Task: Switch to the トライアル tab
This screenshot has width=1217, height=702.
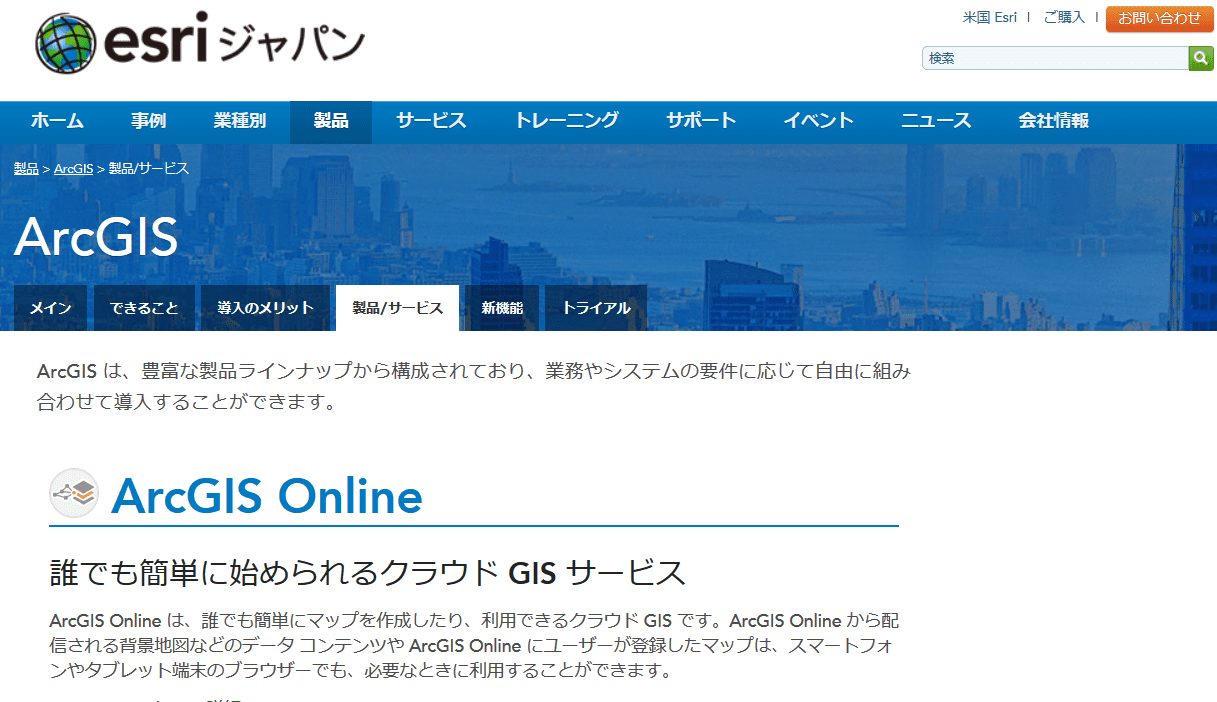Action: click(596, 308)
